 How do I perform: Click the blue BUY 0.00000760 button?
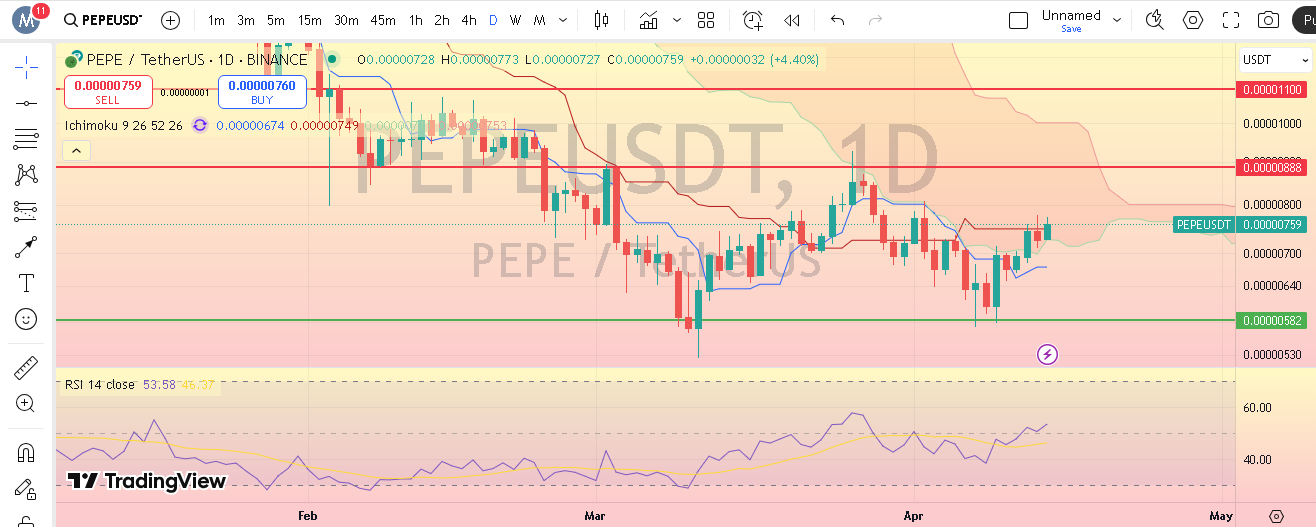tap(262, 92)
